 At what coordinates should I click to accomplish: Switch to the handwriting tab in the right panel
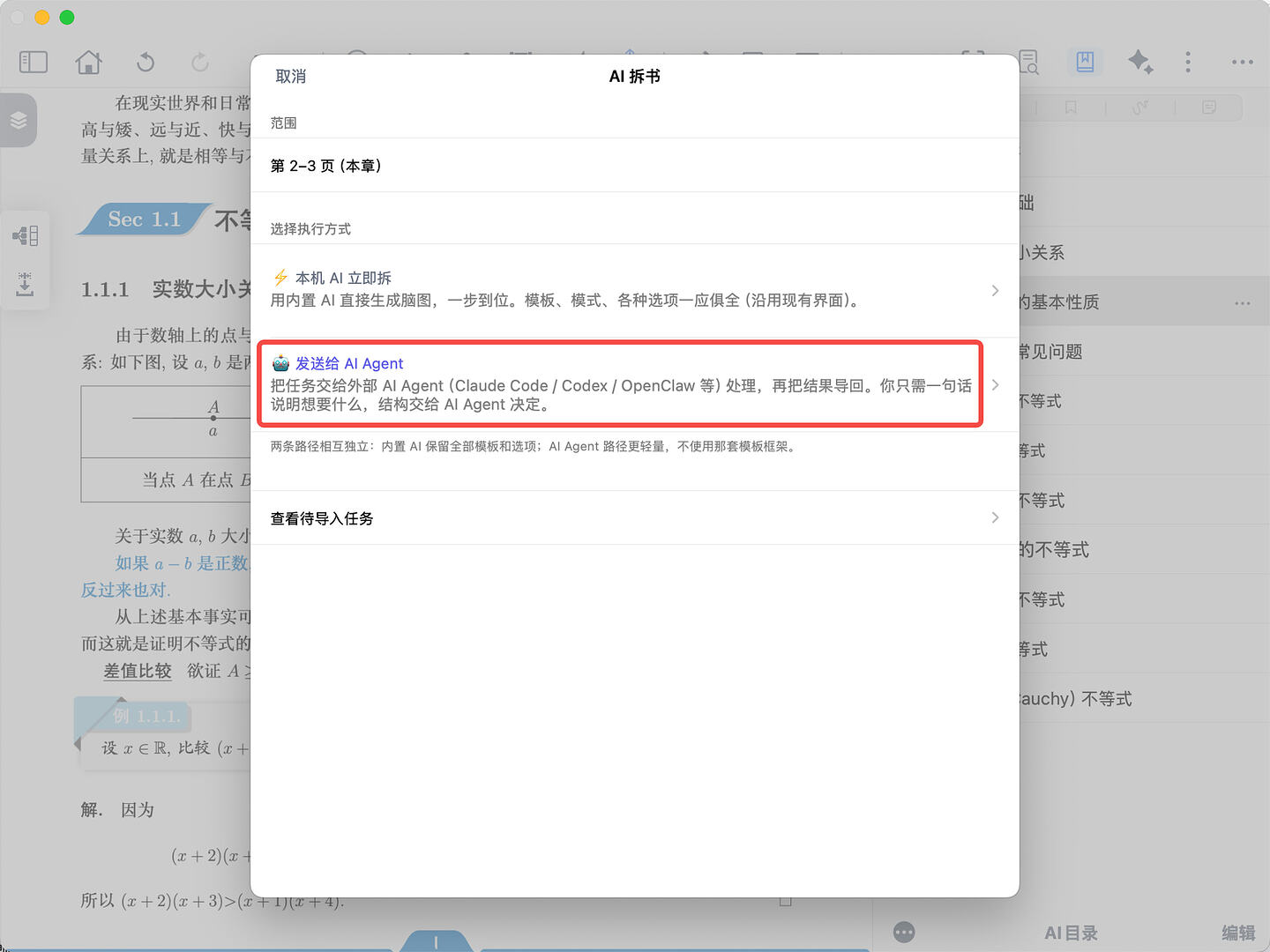click(x=1140, y=108)
